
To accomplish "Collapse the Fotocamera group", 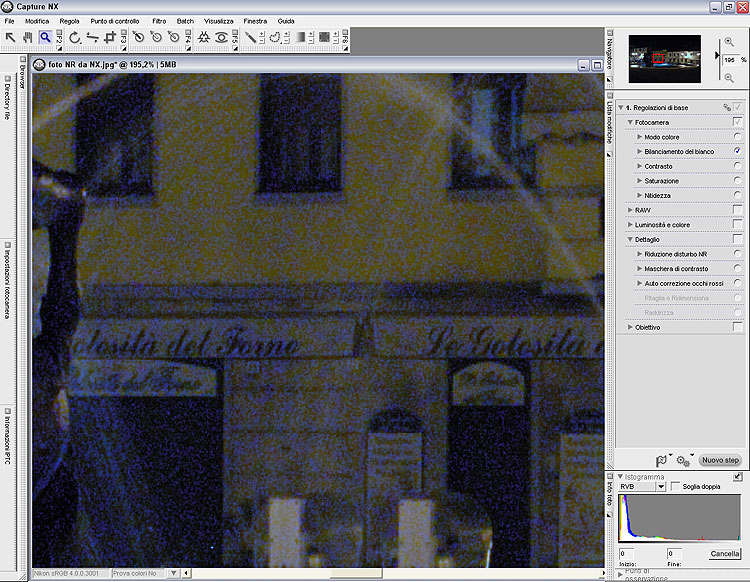I will coord(630,122).
